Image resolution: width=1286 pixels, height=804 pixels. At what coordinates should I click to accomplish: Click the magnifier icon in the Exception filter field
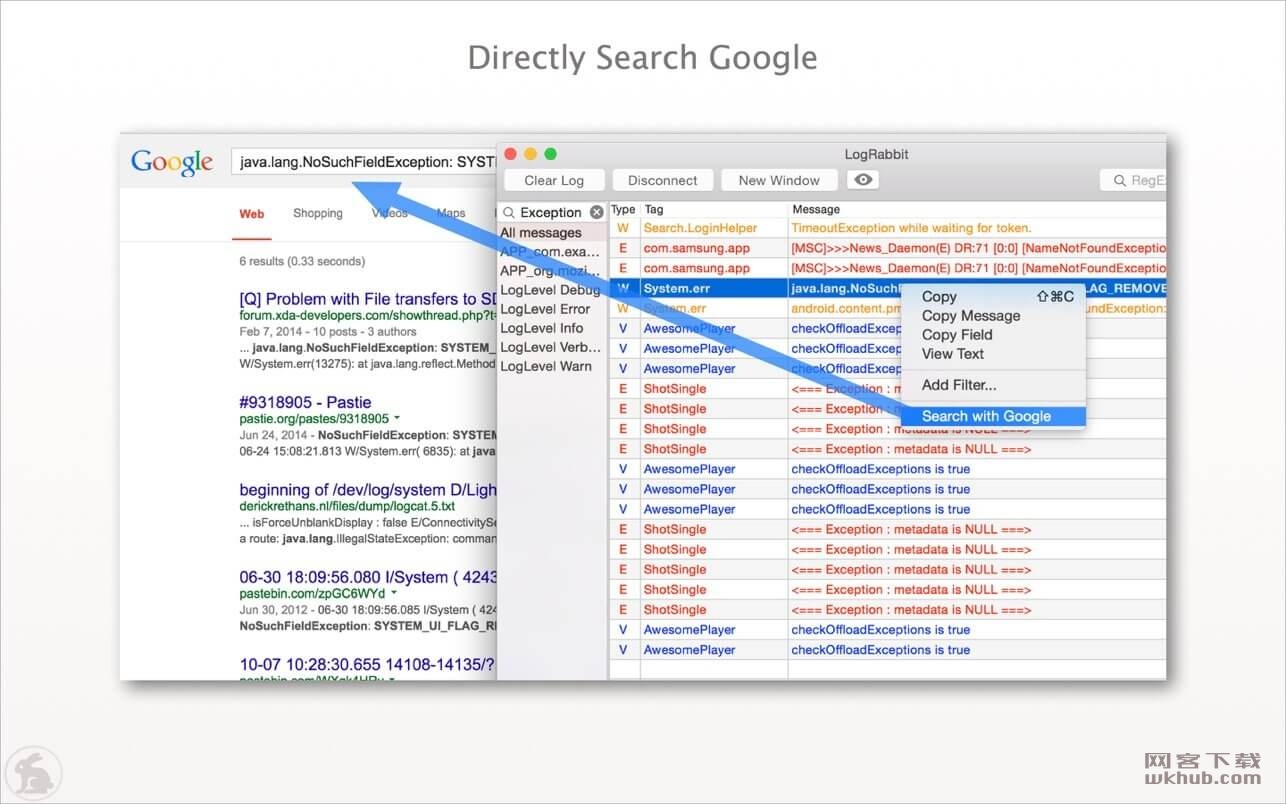tap(509, 212)
